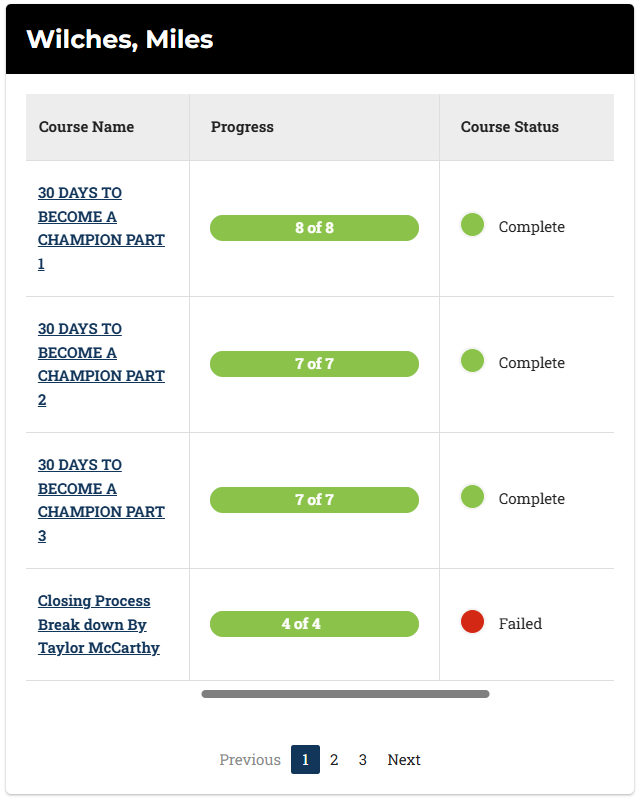Open 30 Days Champion Part 1 course
Image resolution: width=642 pixels, height=801 pixels.
101,228
